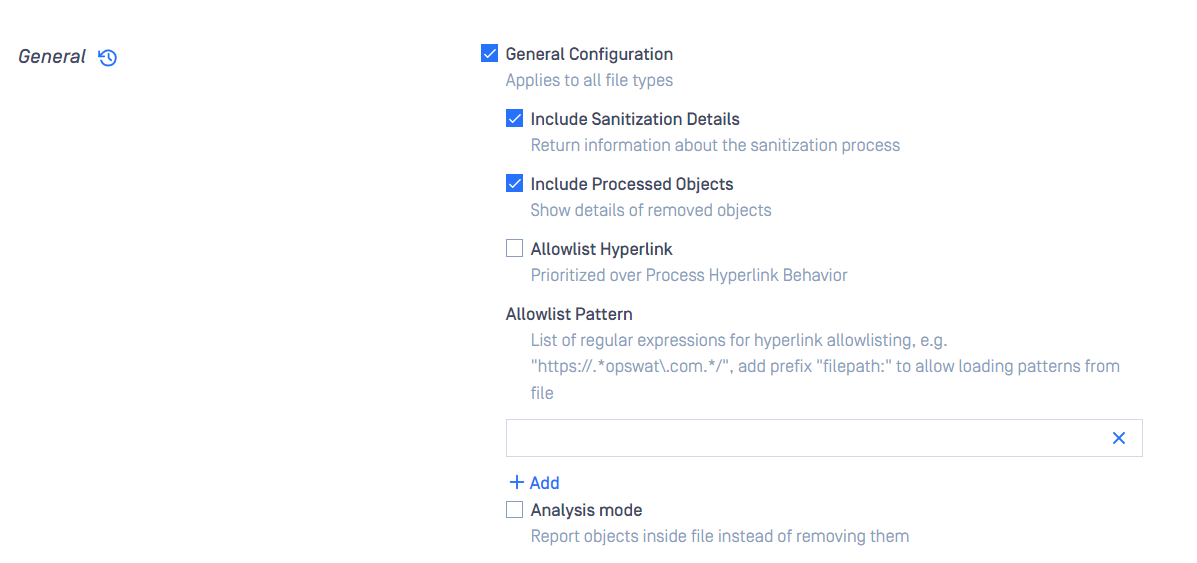
Task: Click 'Prioritized over Process Hyperlink Behavior' hint
Action: coord(689,275)
